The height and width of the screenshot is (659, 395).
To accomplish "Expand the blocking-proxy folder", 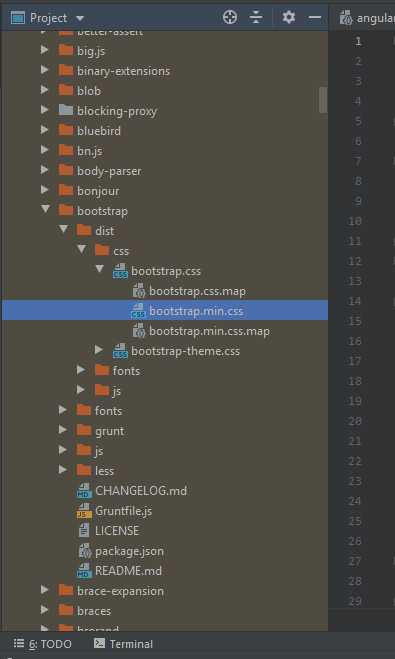I will 45,110.
